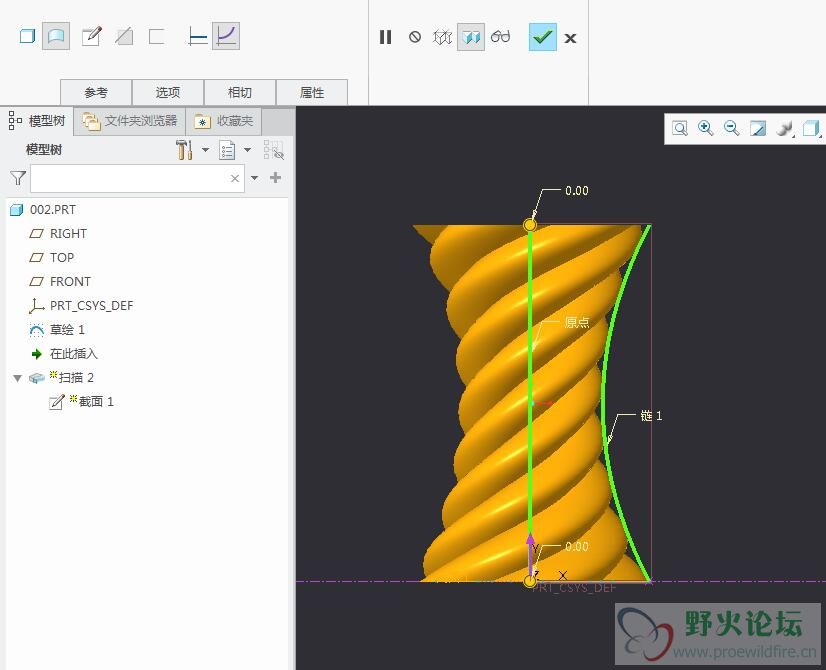826x670 pixels.
Task: Open the 属性 tab
Action: (x=312, y=93)
